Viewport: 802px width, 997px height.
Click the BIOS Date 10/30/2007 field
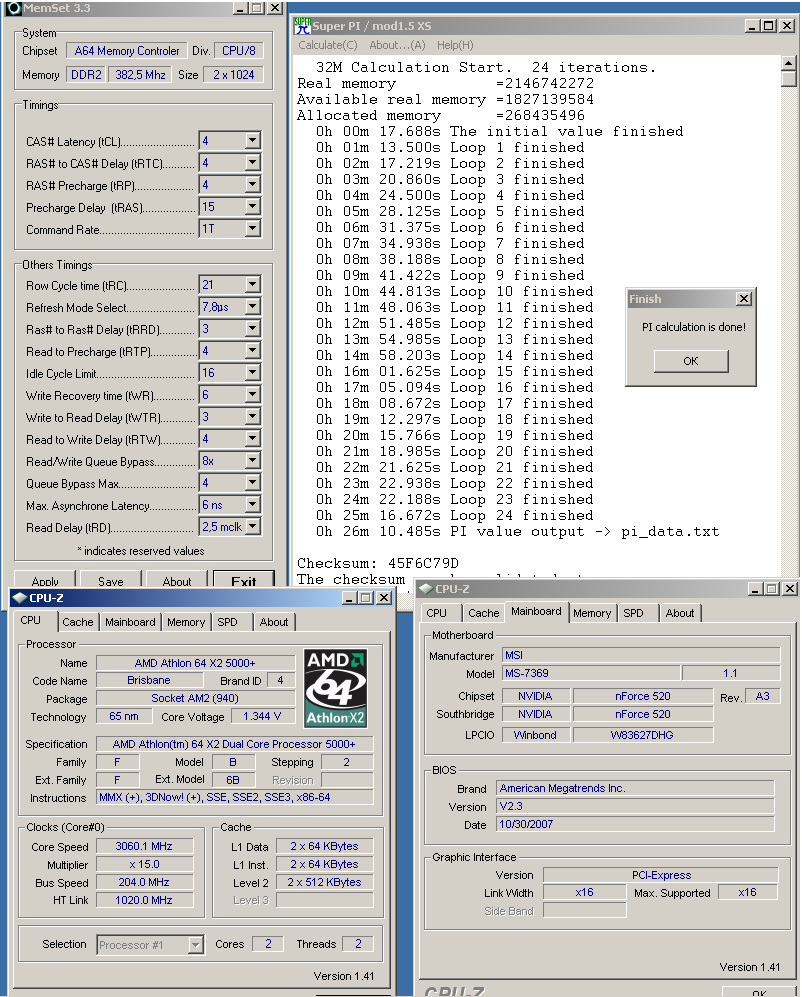click(x=635, y=824)
